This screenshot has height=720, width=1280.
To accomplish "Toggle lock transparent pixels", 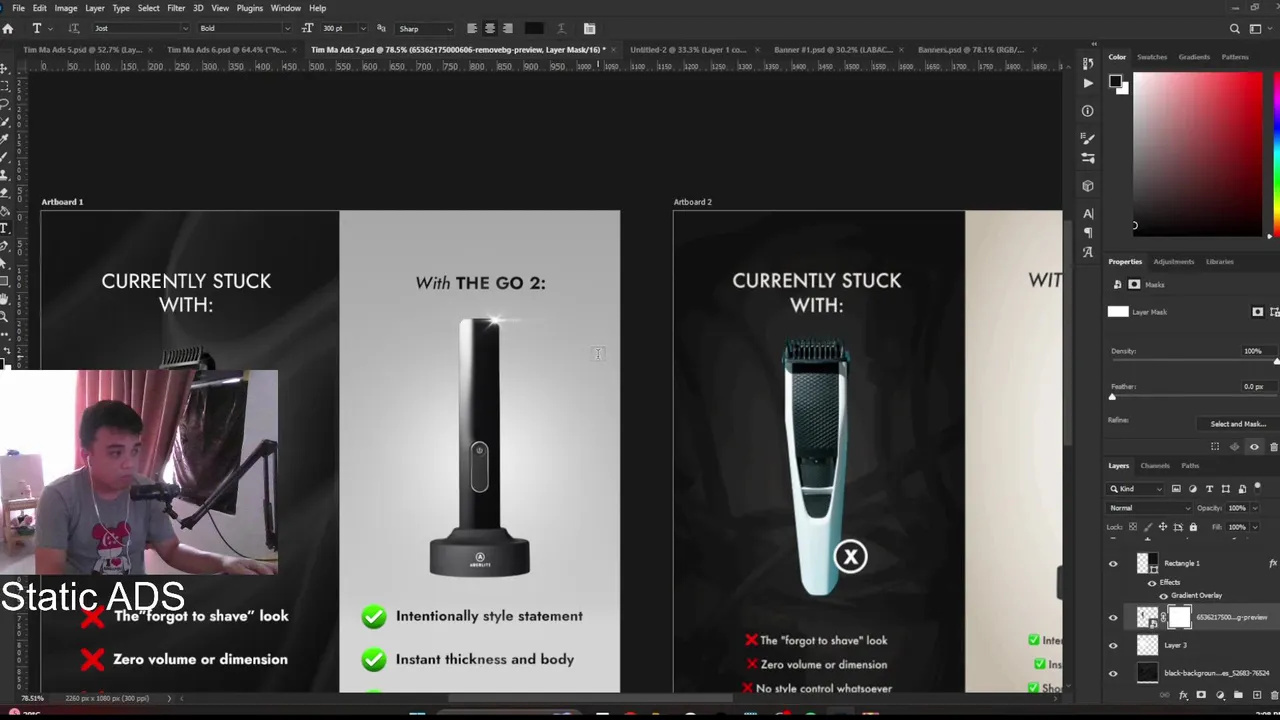I will [1133, 527].
